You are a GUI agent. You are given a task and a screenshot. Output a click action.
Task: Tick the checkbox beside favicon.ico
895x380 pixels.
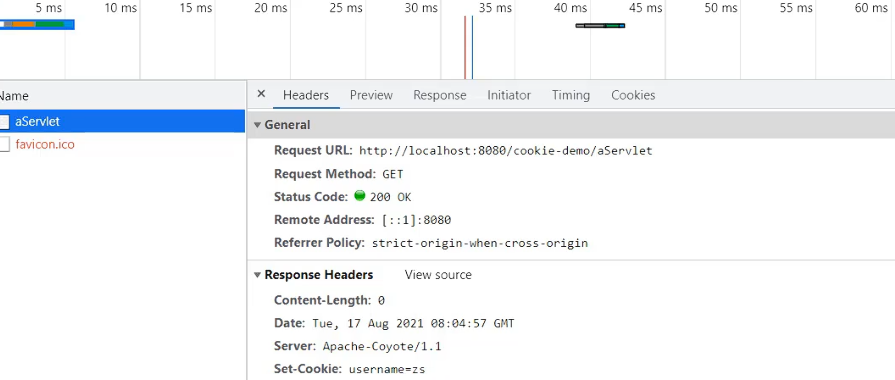coord(5,144)
